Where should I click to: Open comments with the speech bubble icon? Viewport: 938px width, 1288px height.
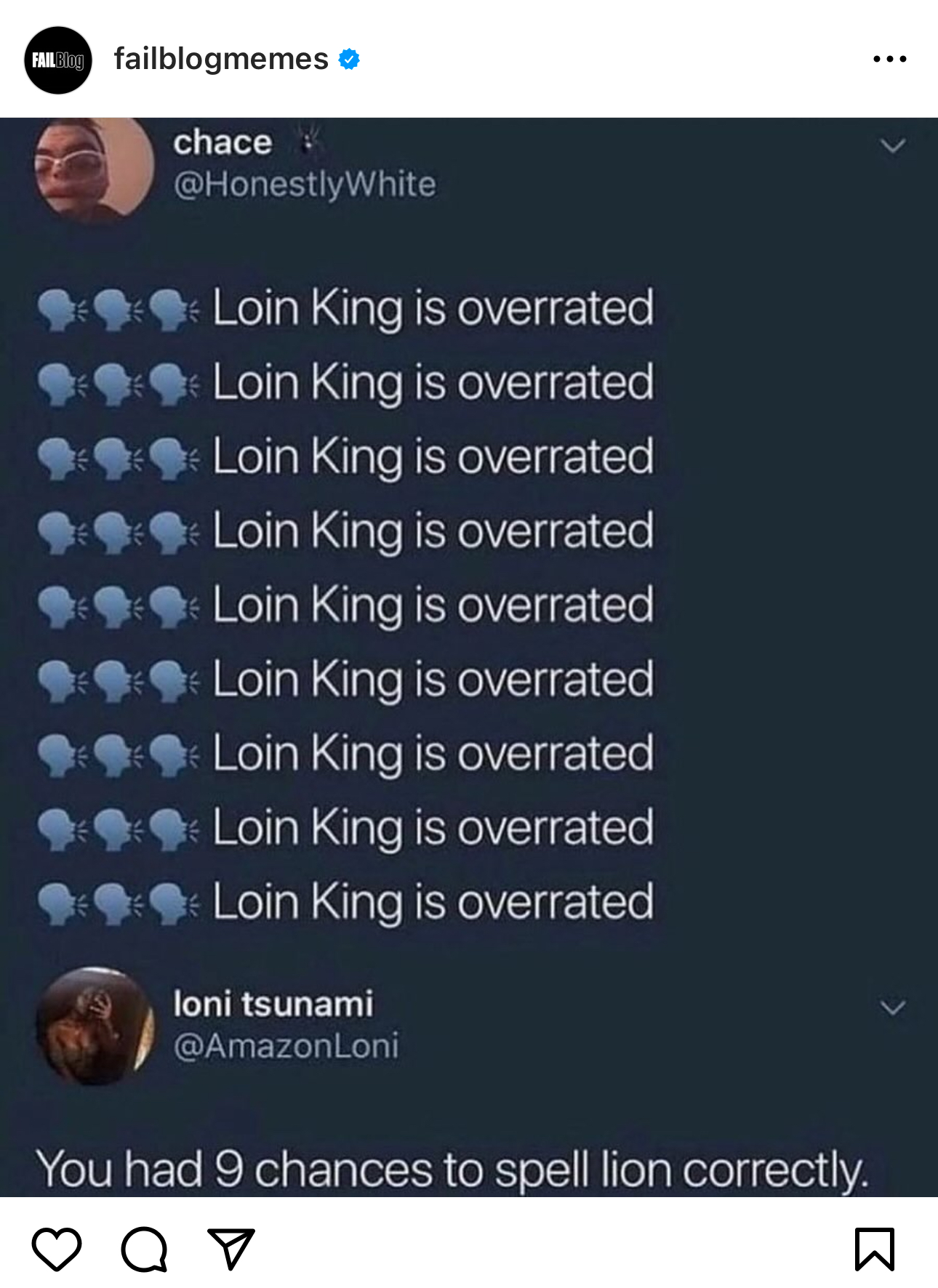(144, 1249)
